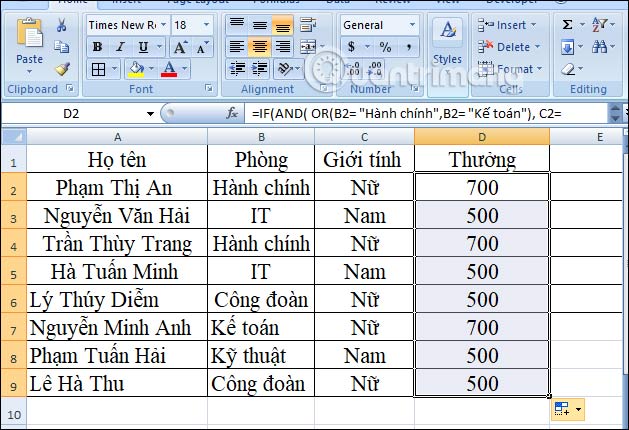629x430 pixels.
Task: Click Insert Function fx button
Action: [x=232, y=114]
